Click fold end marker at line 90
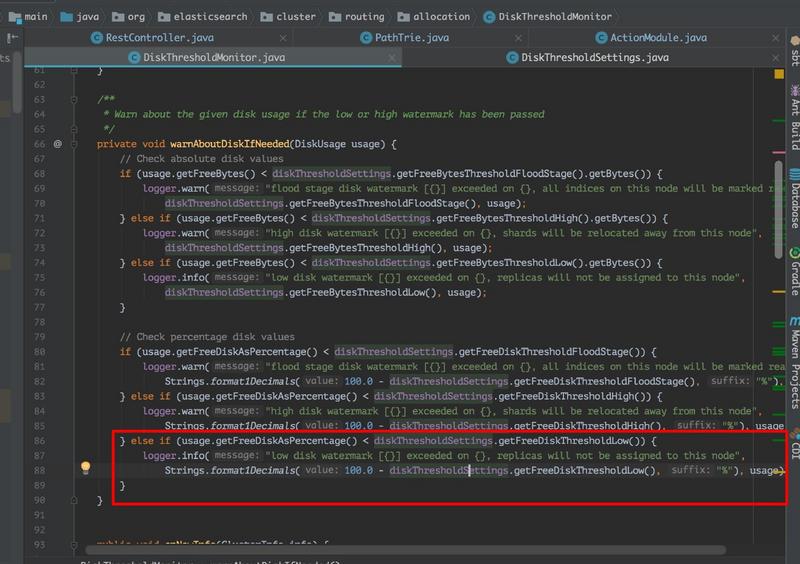 tap(74, 500)
